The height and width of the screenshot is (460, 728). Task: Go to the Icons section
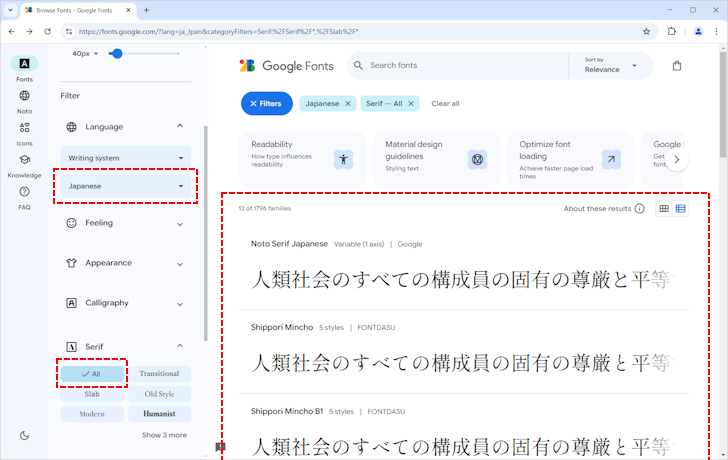(x=24, y=134)
